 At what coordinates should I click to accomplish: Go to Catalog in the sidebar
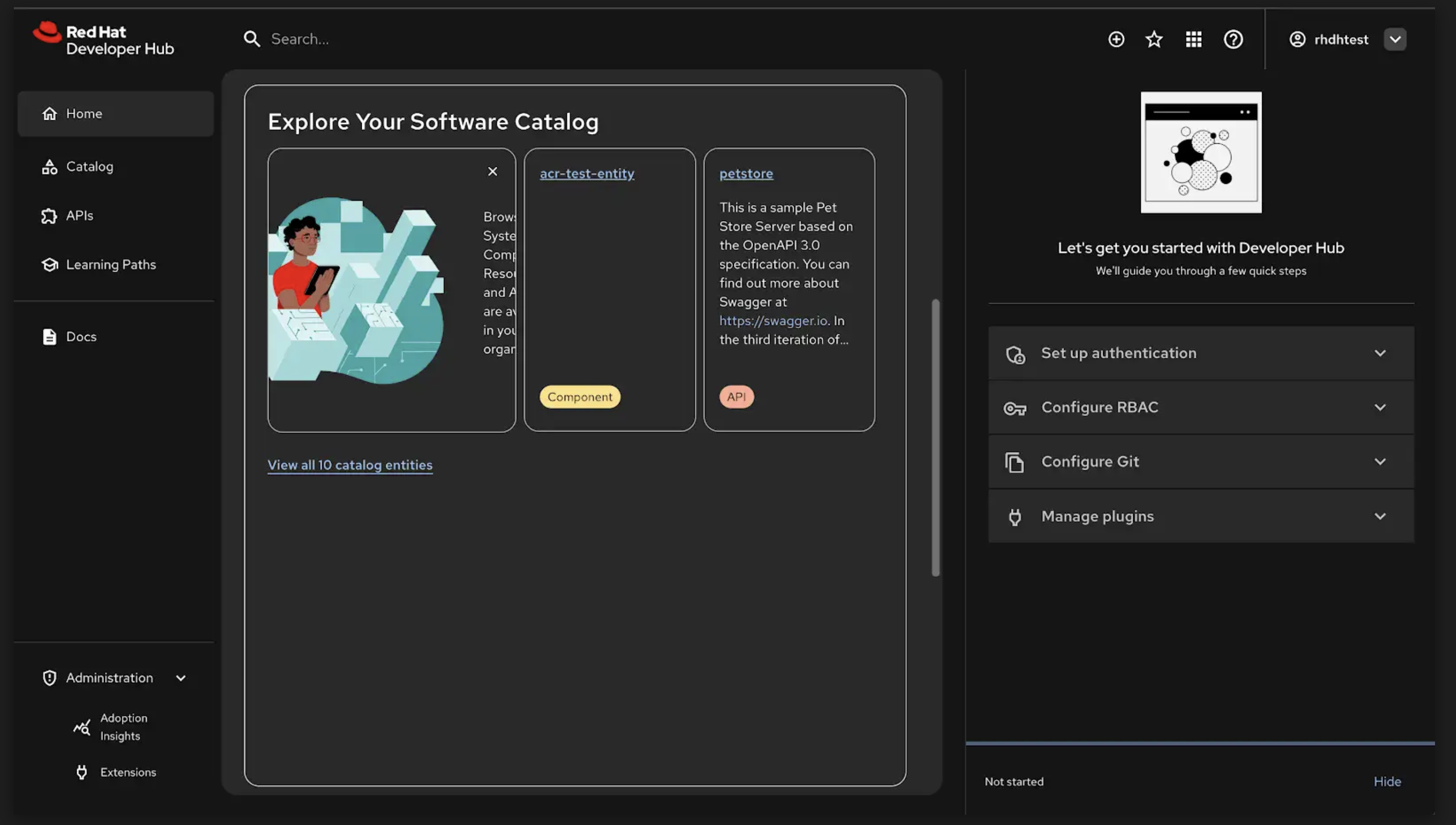(90, 167)
